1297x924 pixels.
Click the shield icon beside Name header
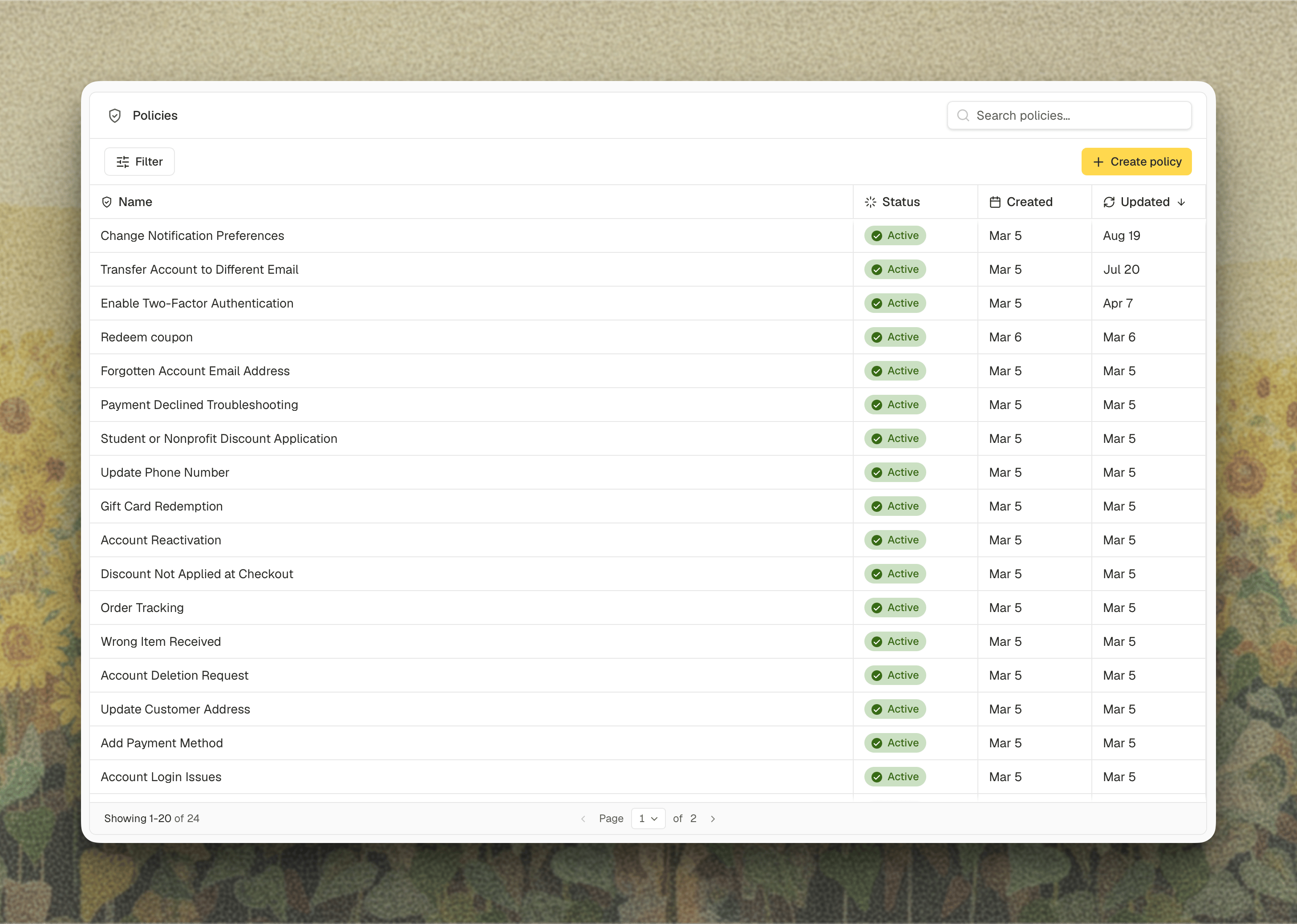[x=106, y=202]
